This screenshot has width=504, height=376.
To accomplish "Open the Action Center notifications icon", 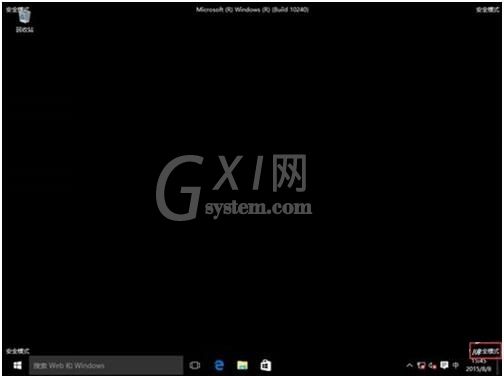I will point(444,366).
